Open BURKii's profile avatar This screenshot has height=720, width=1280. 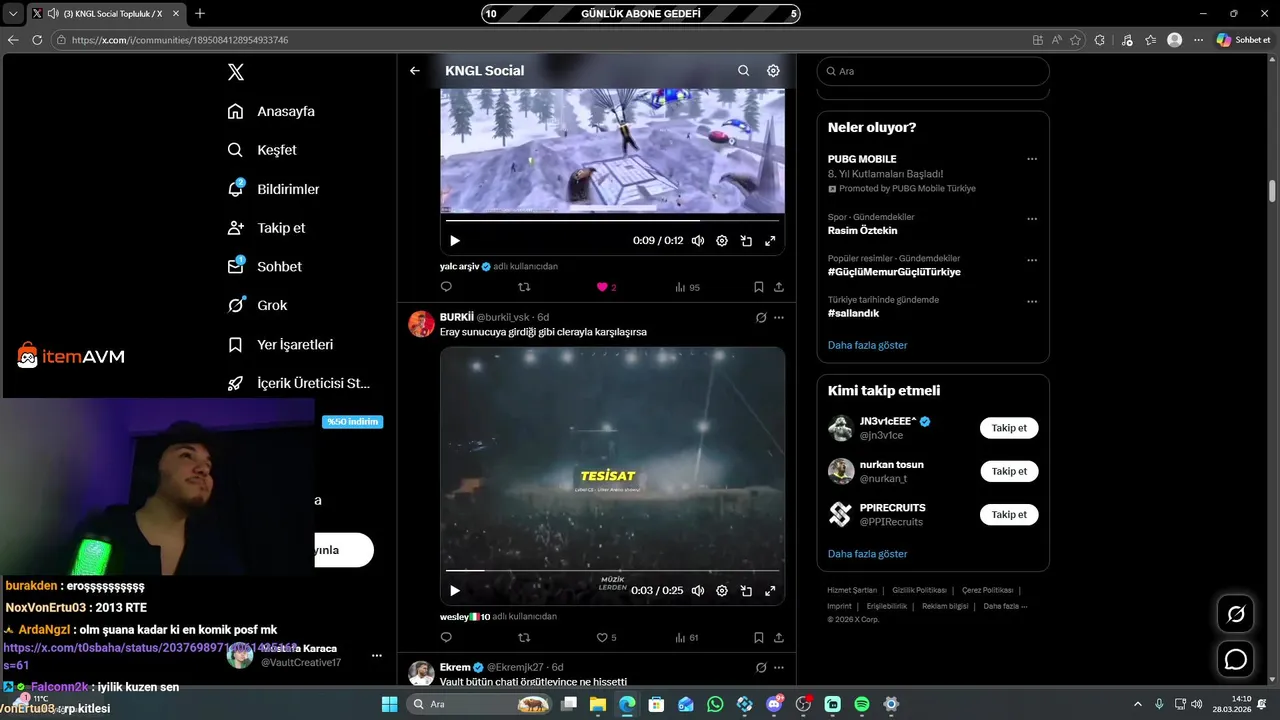point(422,324)
